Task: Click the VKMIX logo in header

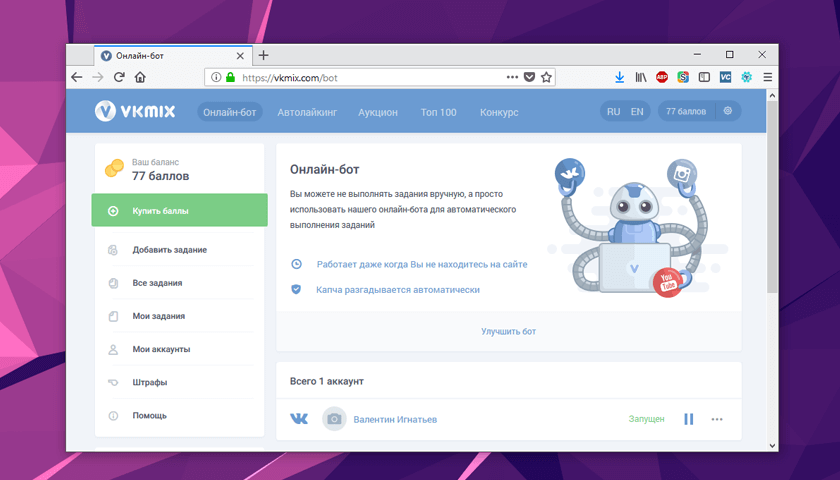Action: click(x=134, y=112)
